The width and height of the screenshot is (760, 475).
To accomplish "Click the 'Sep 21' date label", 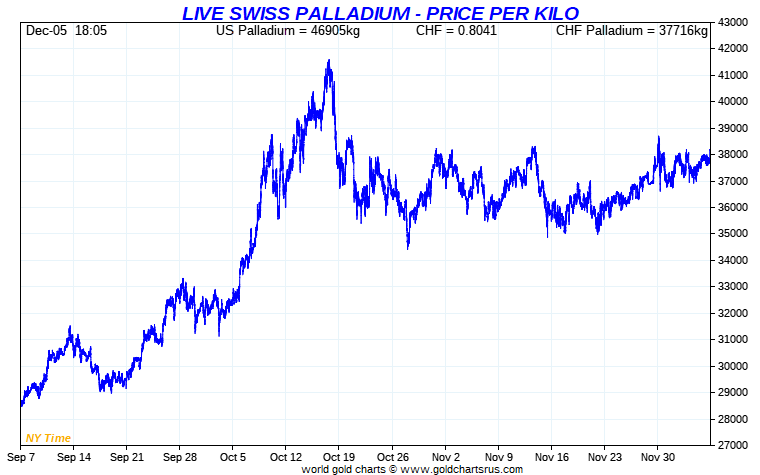I will click(x=127, y=457).
